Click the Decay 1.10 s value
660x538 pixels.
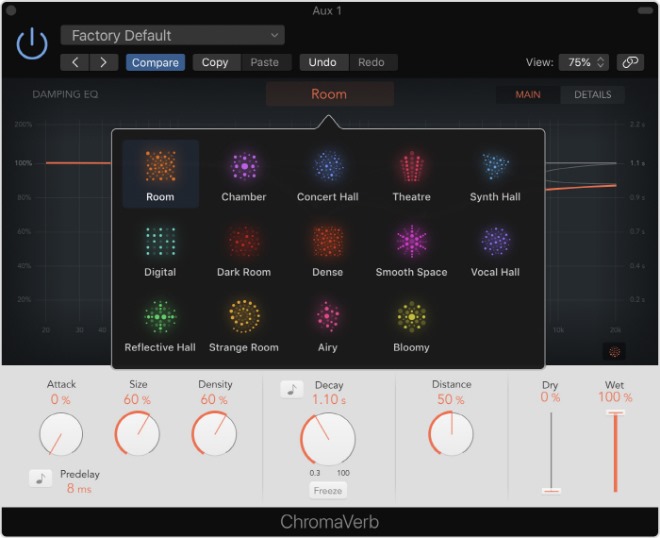click(x=329, y=399)
